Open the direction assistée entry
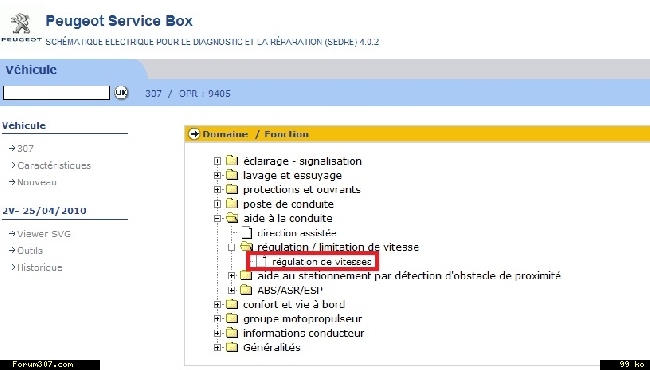650x370 pixels. click(297, 233)
